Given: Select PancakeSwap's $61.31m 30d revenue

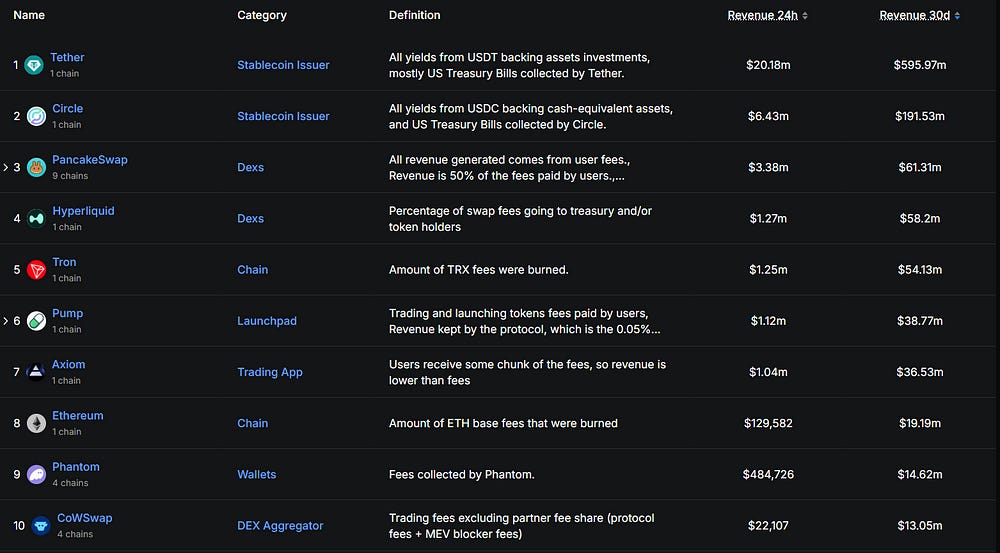Looking at the screenshot, I should (x=920, y=167).
